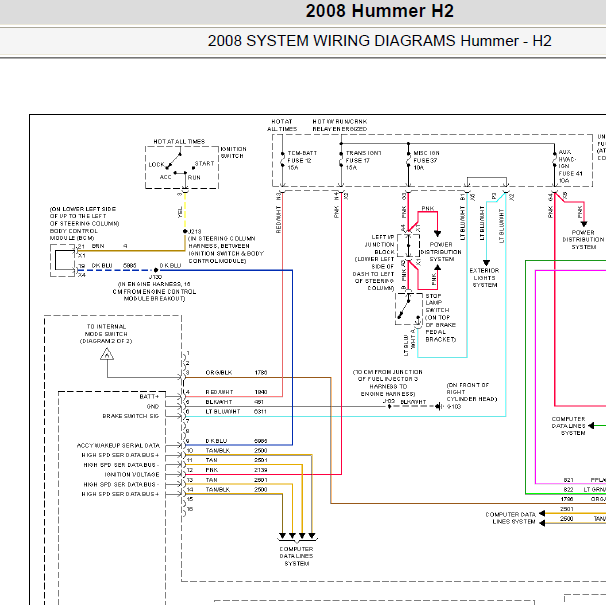Click the 'YEL' wire label below the ignition switch
The width and height of the screenshot is (606, 605).
click(x=180, y=212)
